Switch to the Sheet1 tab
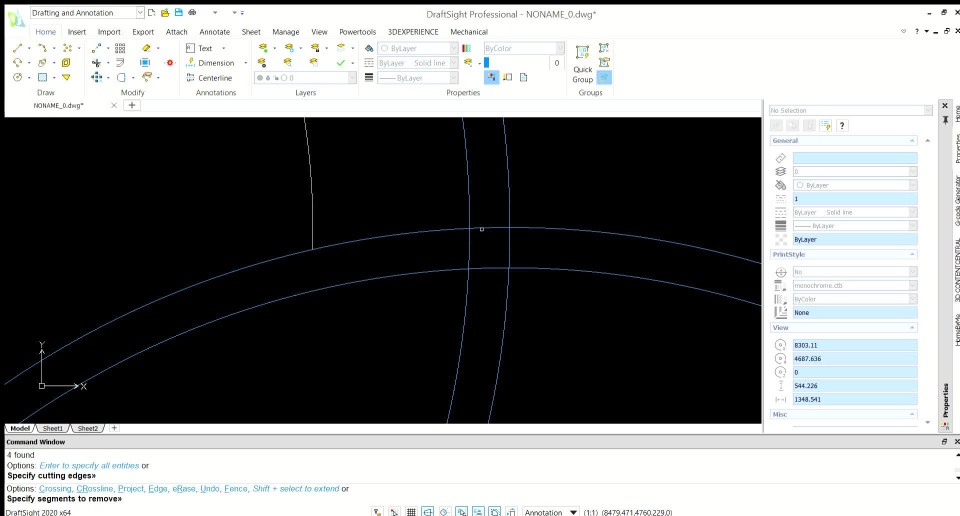 click(52, 428)
